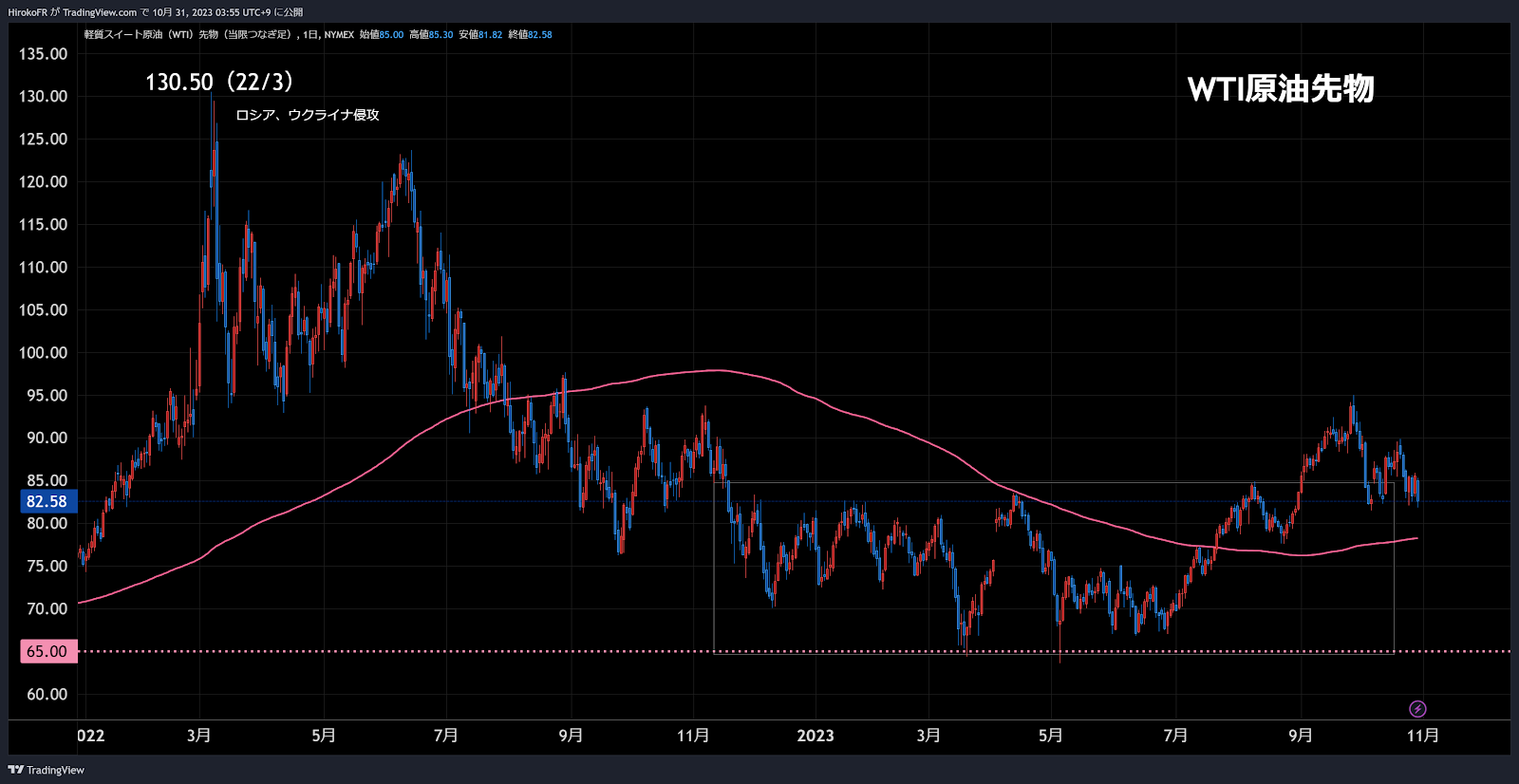The width and height of the screenshot is (1519, 784).
Task: Click the 軽質スイート原油 symbol legend
Action: coord(189,34)
